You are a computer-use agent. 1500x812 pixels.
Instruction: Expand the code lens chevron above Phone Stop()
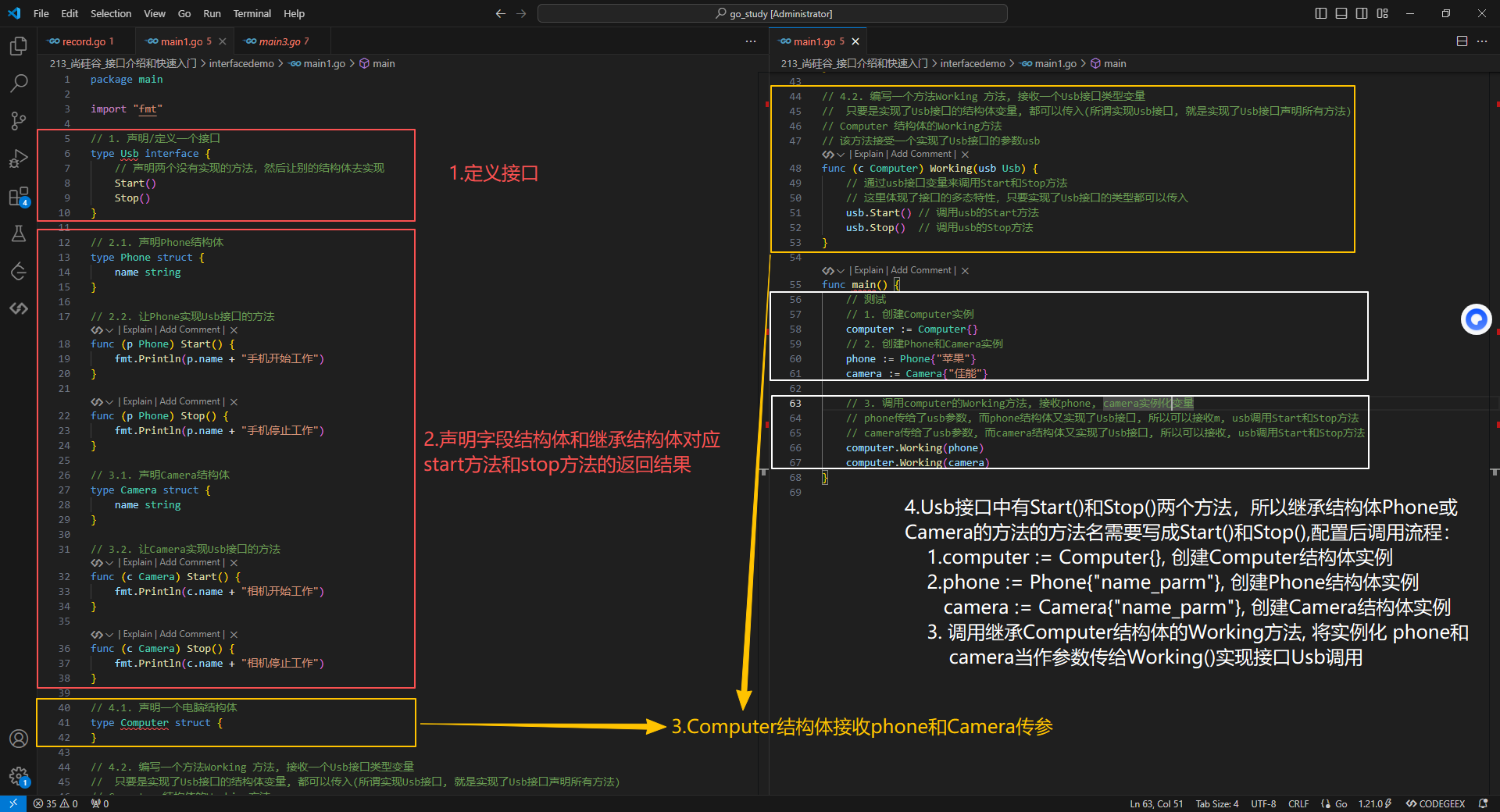109,402
